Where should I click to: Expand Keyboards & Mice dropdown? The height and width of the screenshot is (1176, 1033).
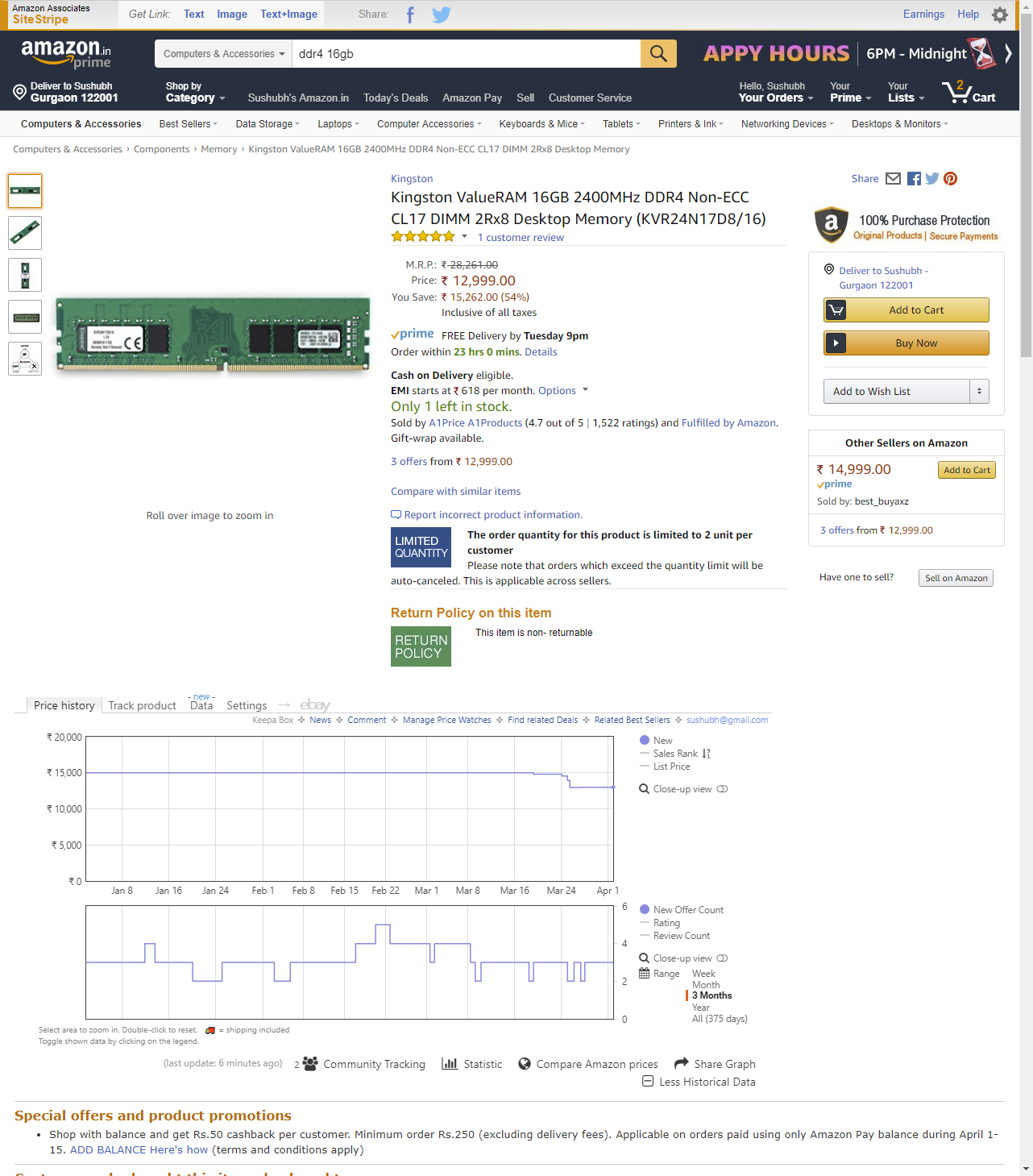coord(542,124)
